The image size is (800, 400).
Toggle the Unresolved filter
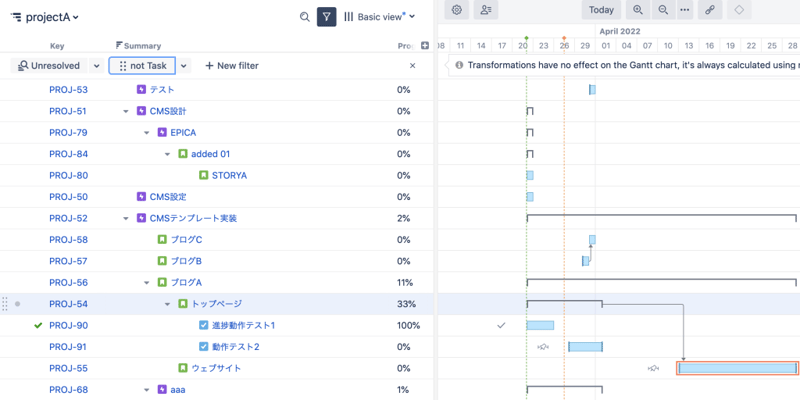[x=50, y=65]
